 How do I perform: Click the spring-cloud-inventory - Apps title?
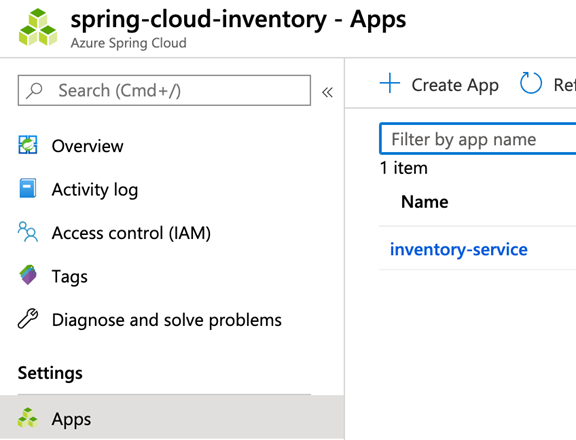(238, 20)
